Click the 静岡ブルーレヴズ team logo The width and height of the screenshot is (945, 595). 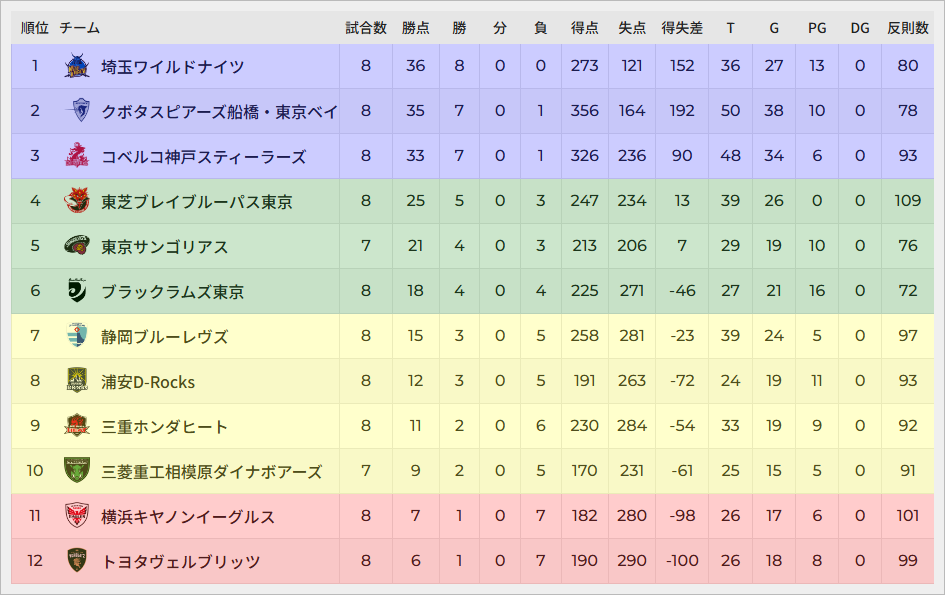click(x=77, y=336)
